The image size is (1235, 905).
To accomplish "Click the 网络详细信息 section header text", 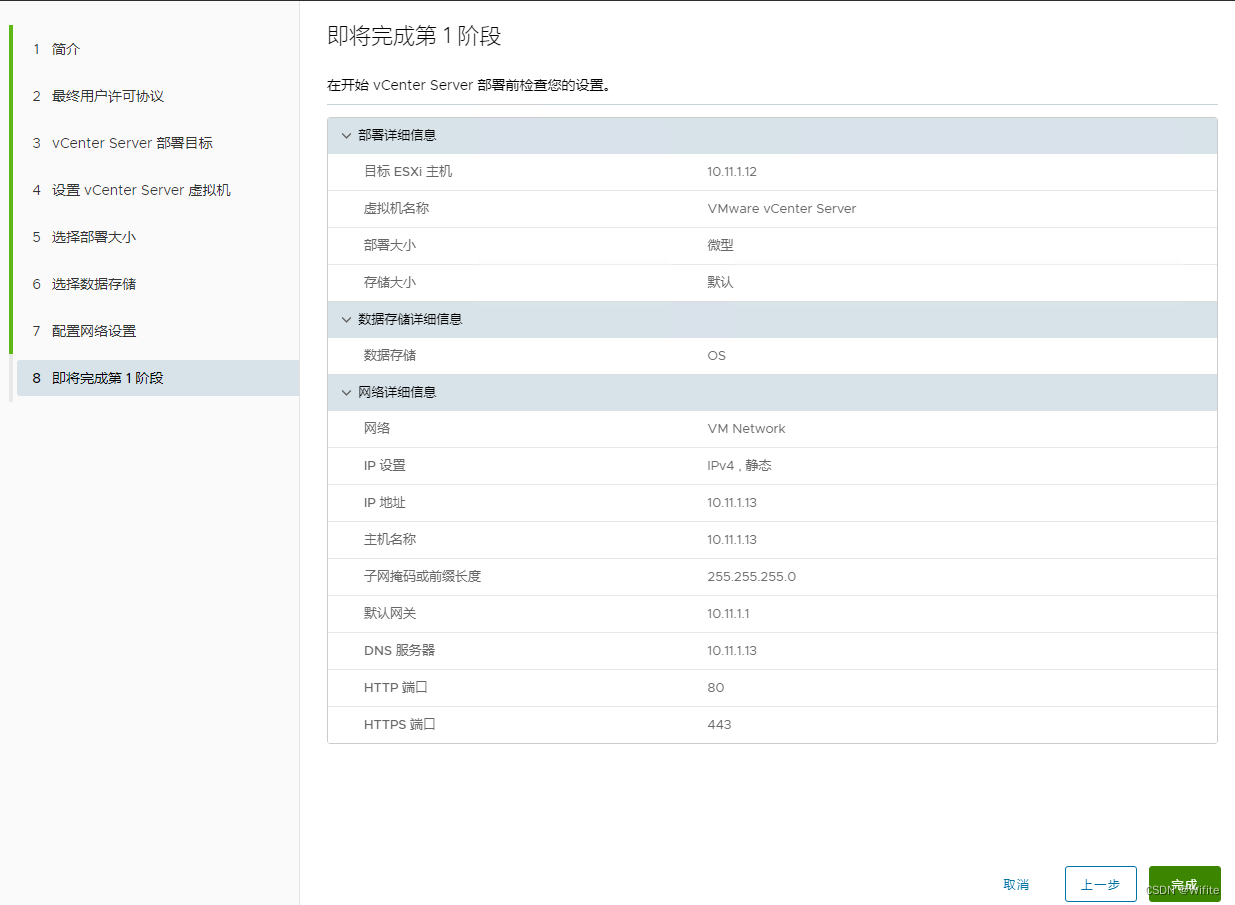I will pyautogui.click(x=397, y=392).
